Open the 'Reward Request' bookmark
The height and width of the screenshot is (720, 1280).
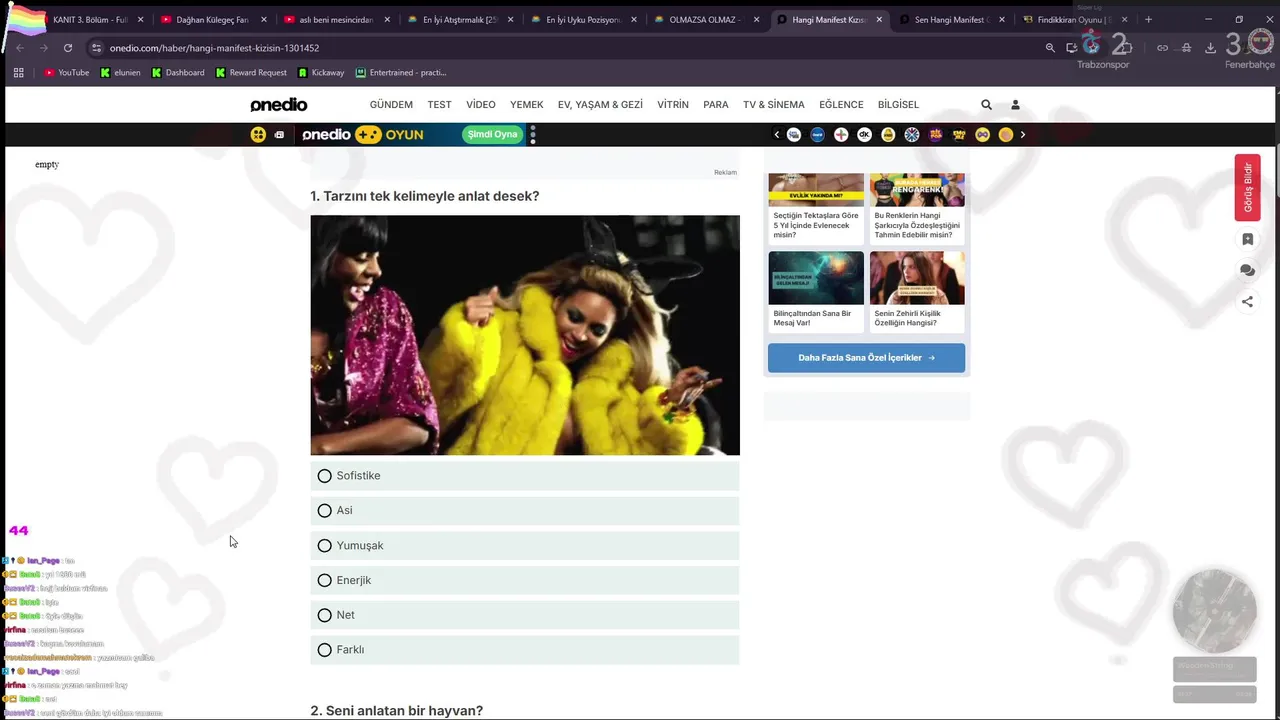tap(251, 73)
